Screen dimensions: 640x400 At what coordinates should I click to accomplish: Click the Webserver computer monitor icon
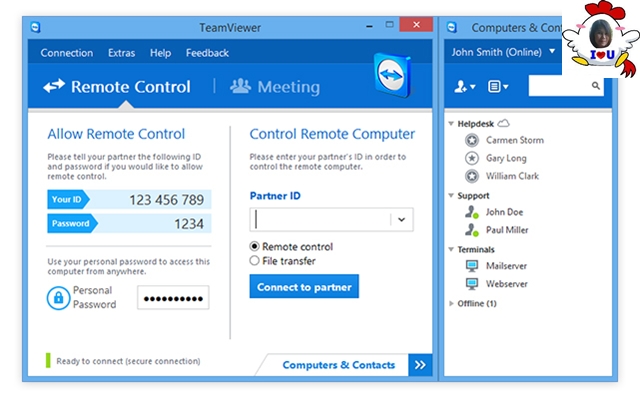(472, 284)
